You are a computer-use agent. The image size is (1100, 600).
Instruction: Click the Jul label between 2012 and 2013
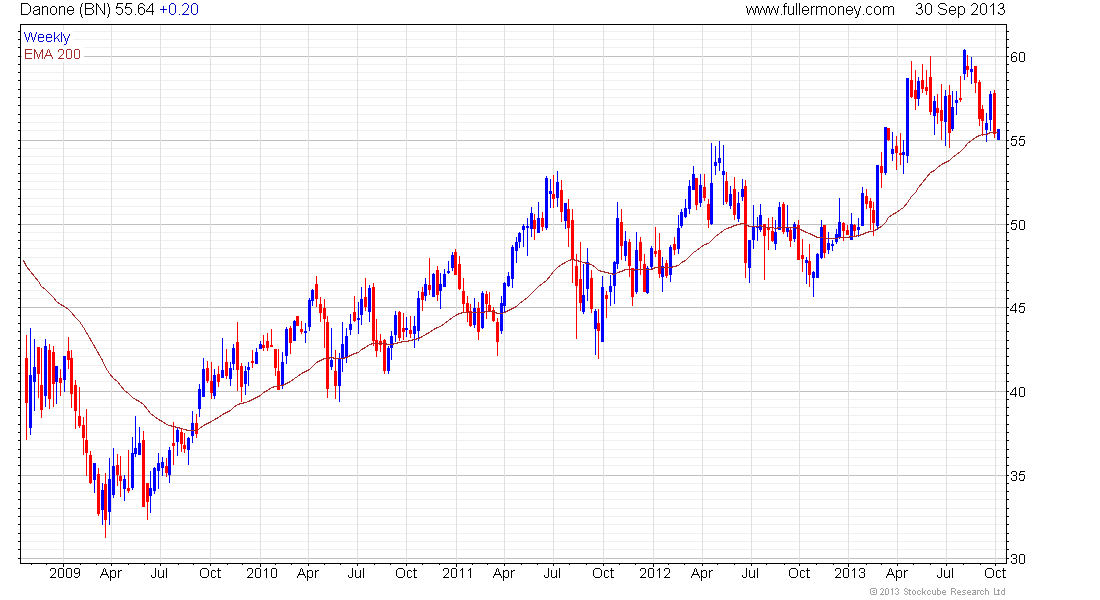tap(750, 573)
